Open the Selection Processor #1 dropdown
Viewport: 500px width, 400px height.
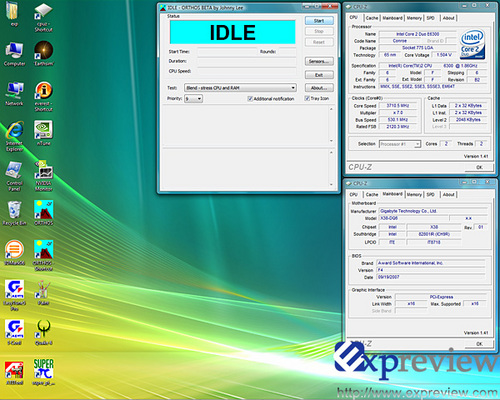(400, 144)
